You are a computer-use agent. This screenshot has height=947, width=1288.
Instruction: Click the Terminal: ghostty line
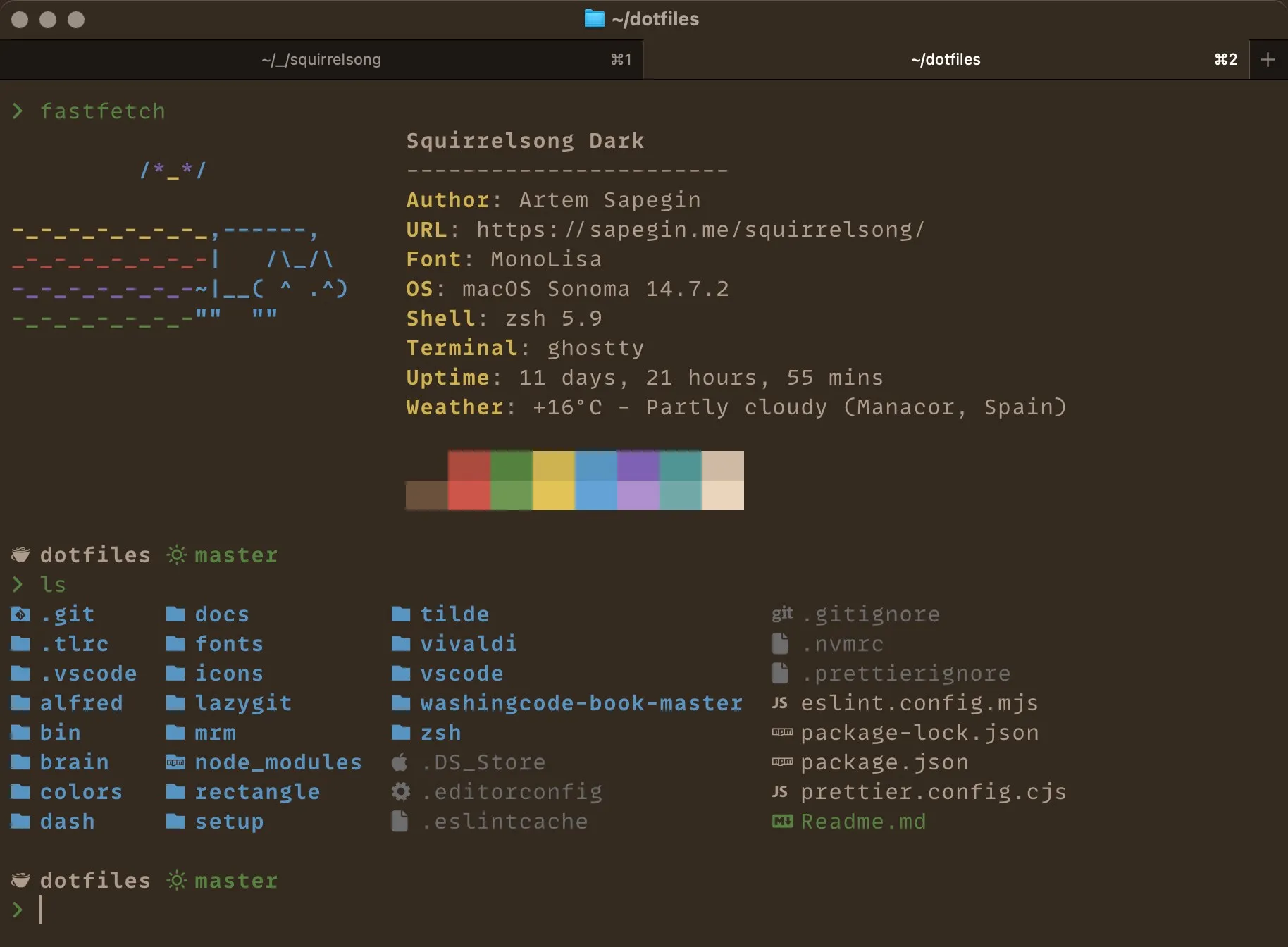click(x=525, y=348)
